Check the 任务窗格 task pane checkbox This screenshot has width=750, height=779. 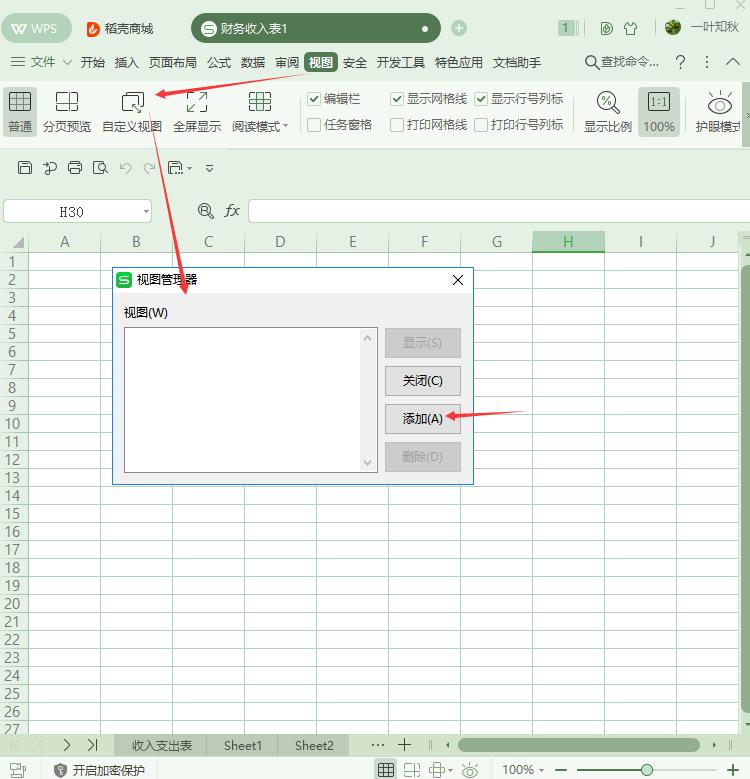tap(313, 125)
